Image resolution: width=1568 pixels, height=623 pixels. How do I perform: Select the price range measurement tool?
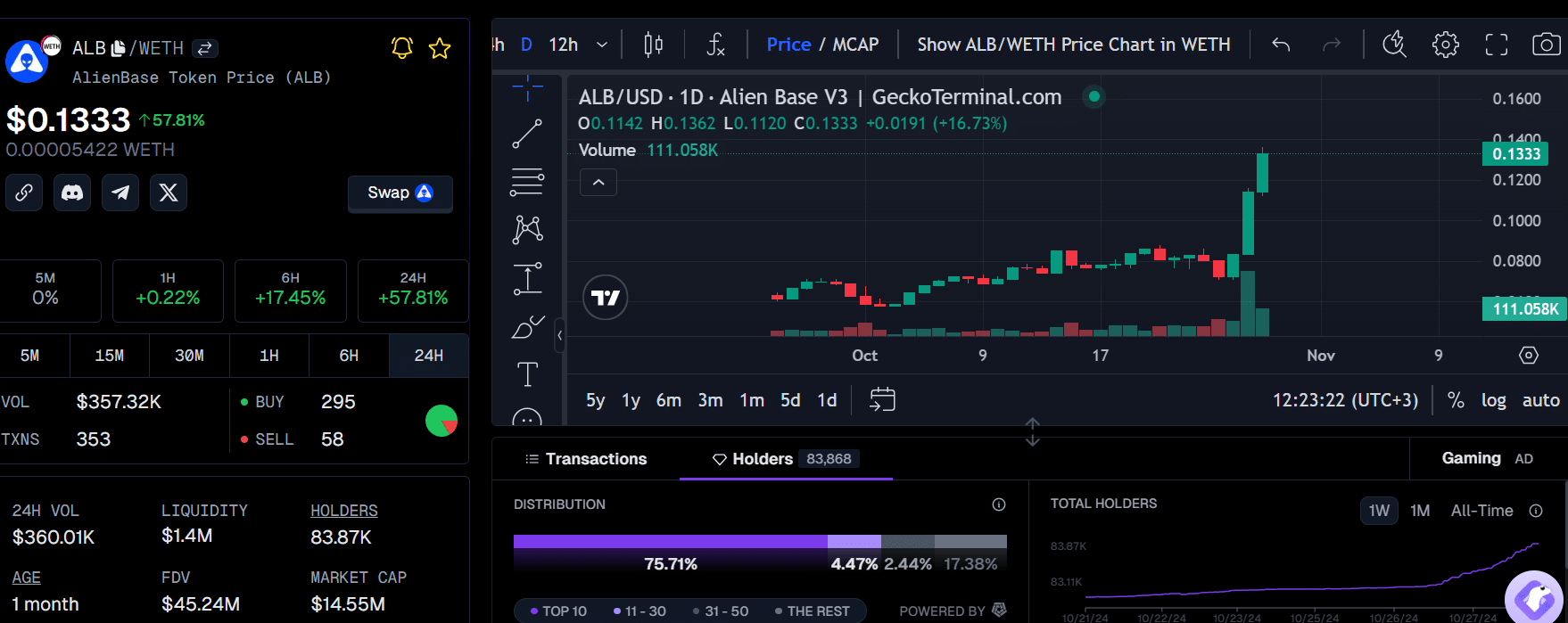[x=528, y=279]
